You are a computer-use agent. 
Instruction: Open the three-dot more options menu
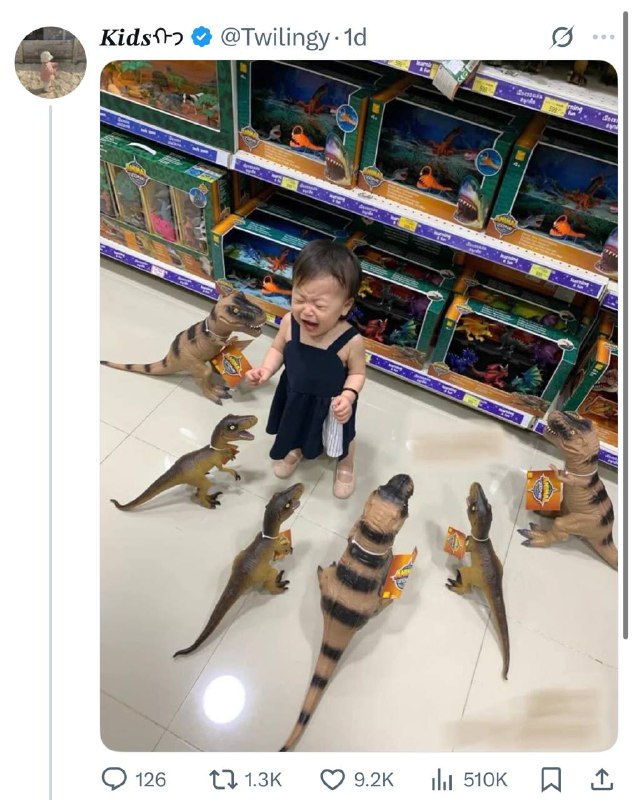tap(603, 37)
